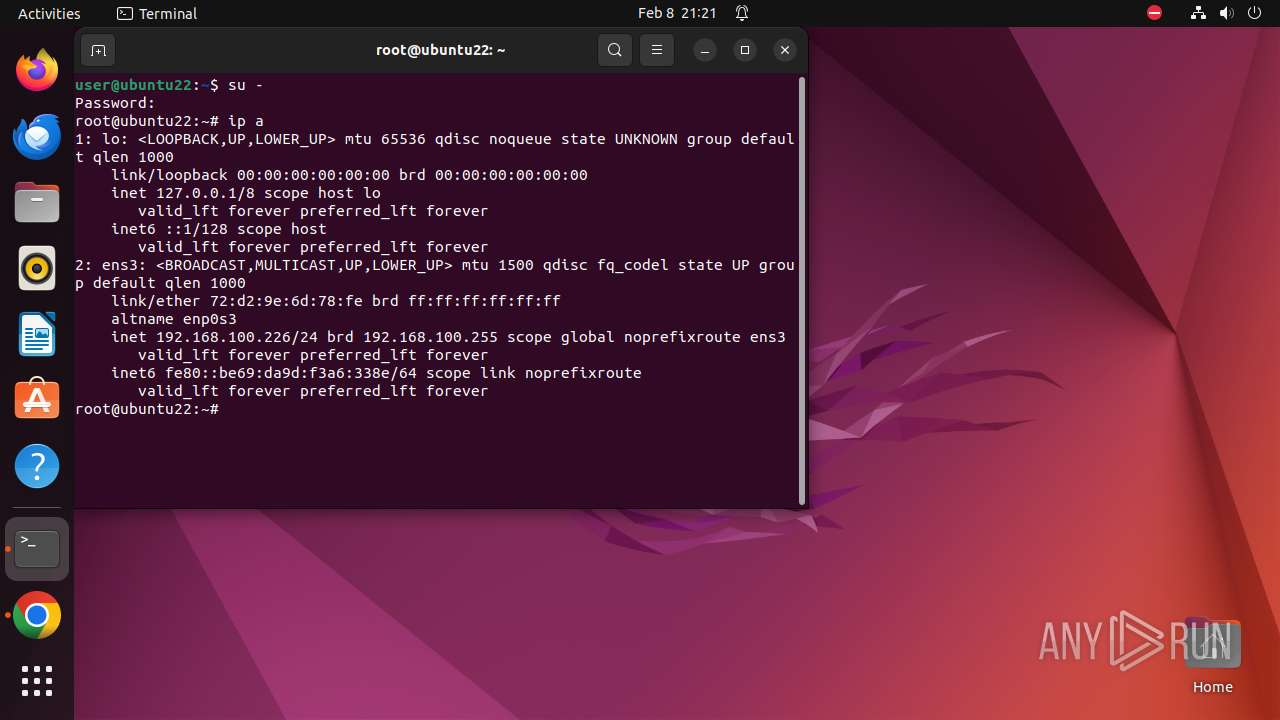1280x720 pixels.
Task: Close the terminal window
Action: tap(785, 50)
